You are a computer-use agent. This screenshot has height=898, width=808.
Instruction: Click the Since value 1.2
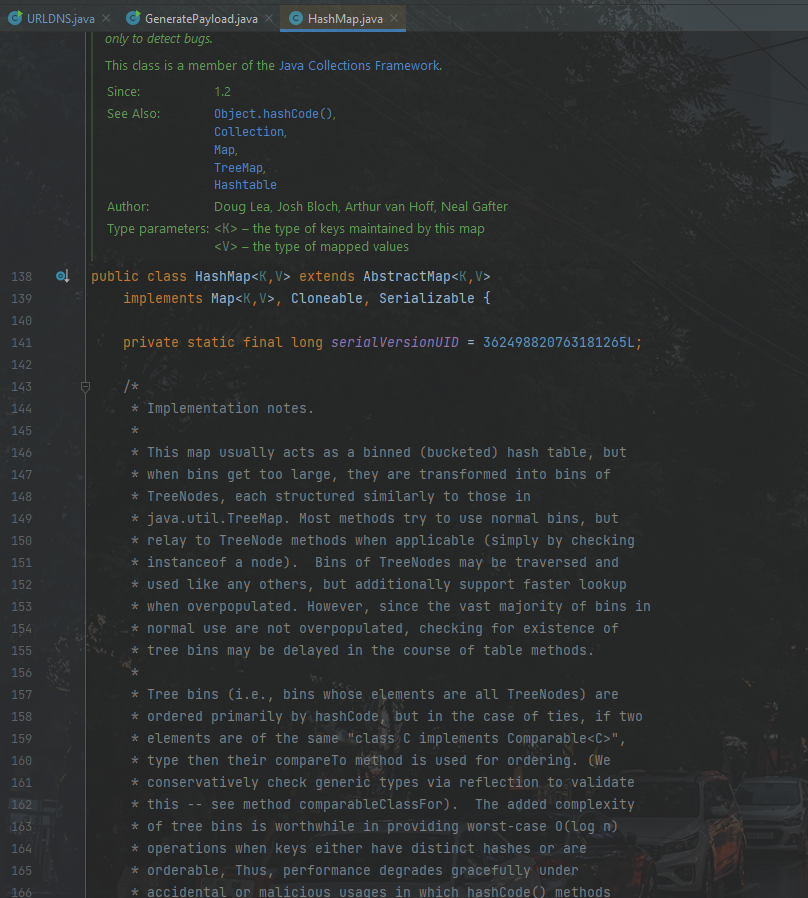click(222, 92)
